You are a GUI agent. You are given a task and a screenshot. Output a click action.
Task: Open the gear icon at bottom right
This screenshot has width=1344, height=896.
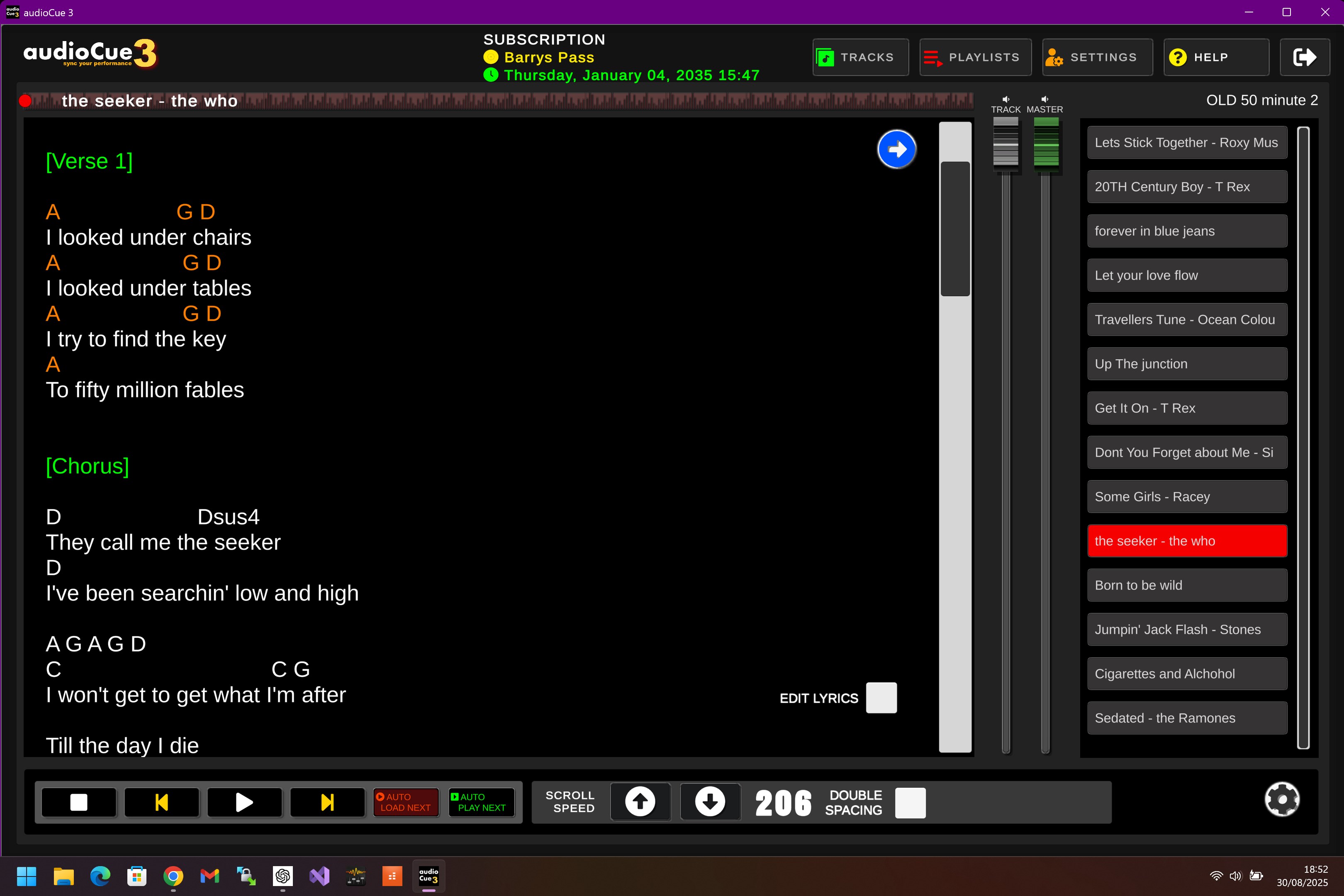(x=1282, y=799)
